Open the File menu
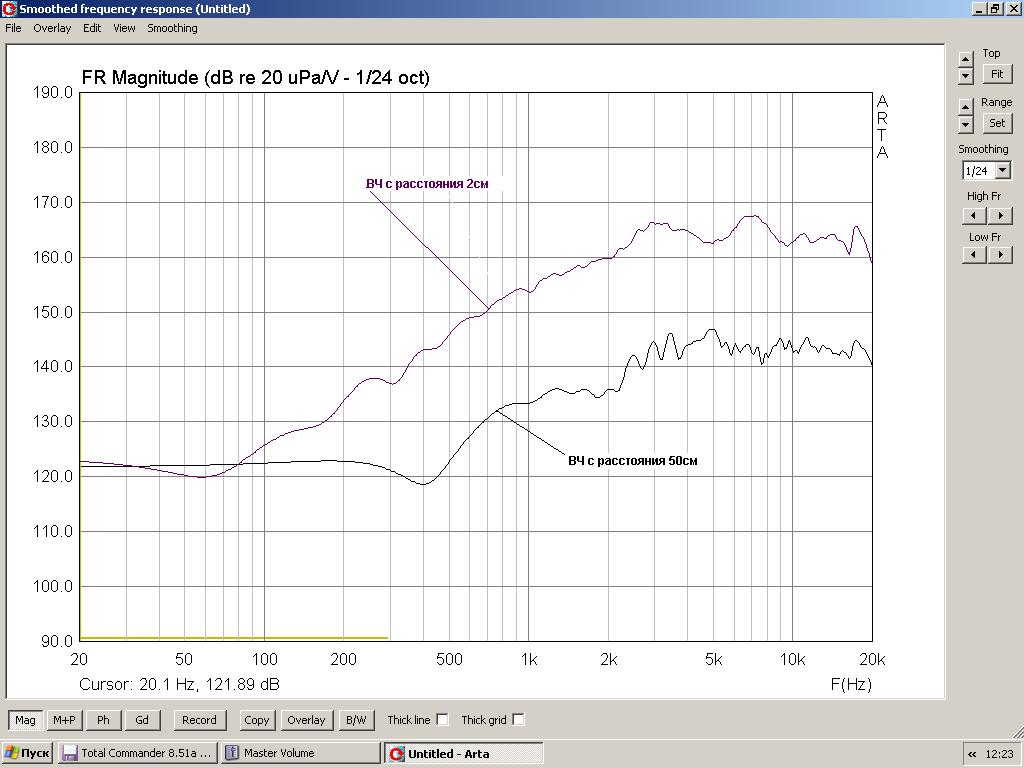Viewport: 1024px width, 768px height. pyautogui.click(x=13, y=28)
